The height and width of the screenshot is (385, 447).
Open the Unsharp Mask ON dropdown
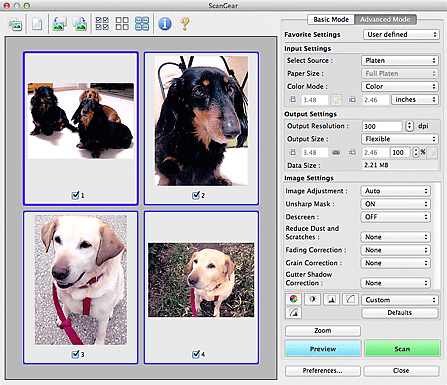pos(396,204)
